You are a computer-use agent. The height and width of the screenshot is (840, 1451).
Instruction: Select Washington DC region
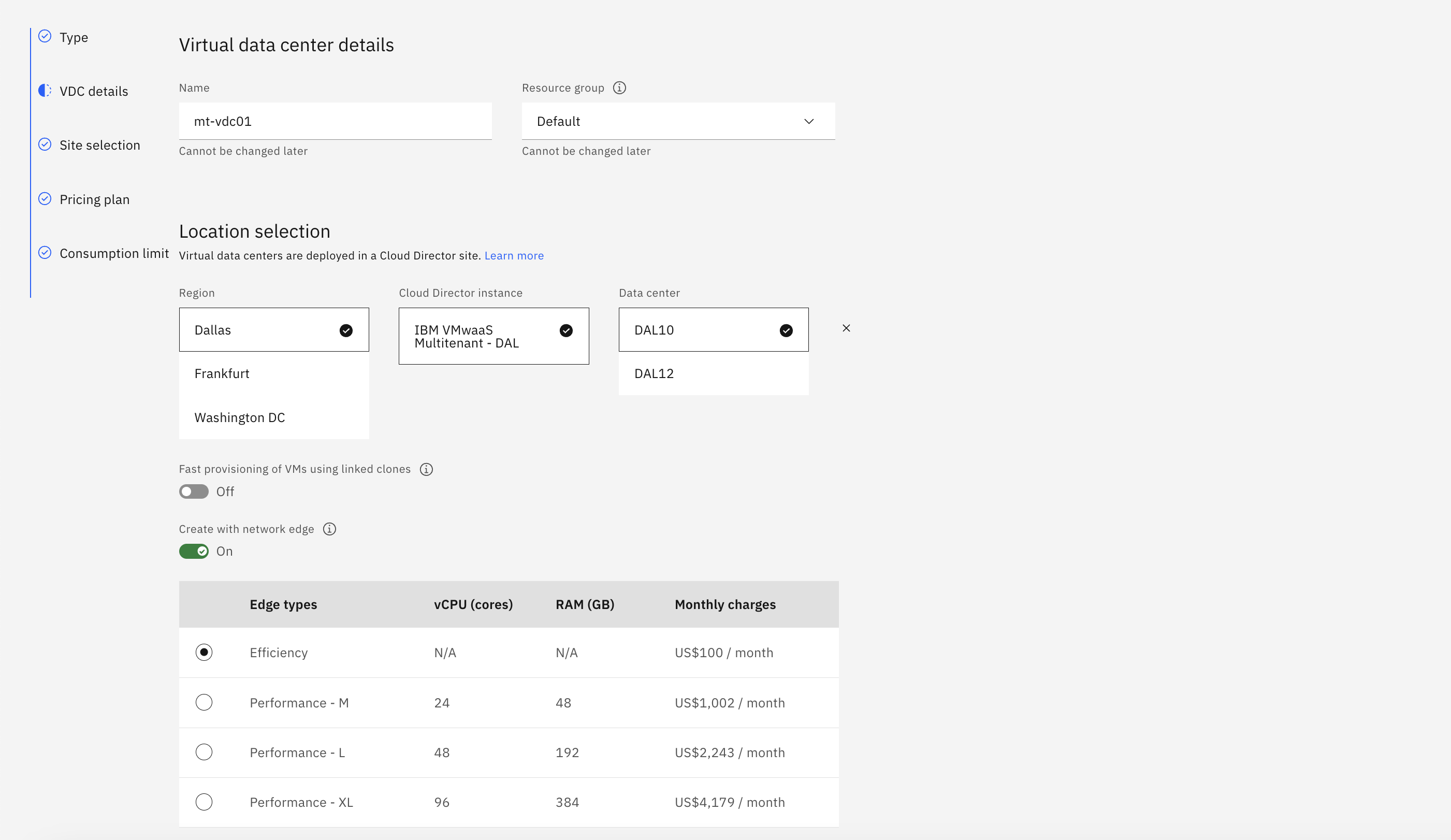tap(273, 417)
